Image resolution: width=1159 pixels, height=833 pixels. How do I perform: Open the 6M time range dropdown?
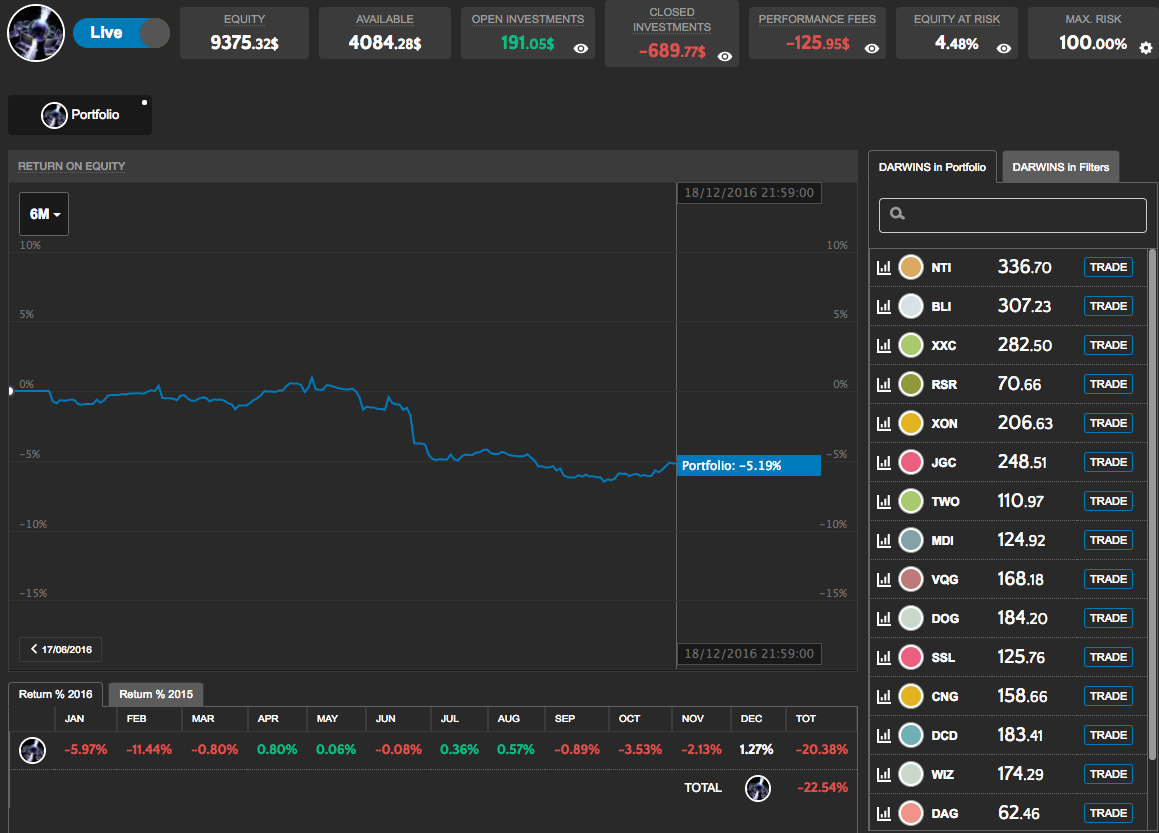click(44, 214)
